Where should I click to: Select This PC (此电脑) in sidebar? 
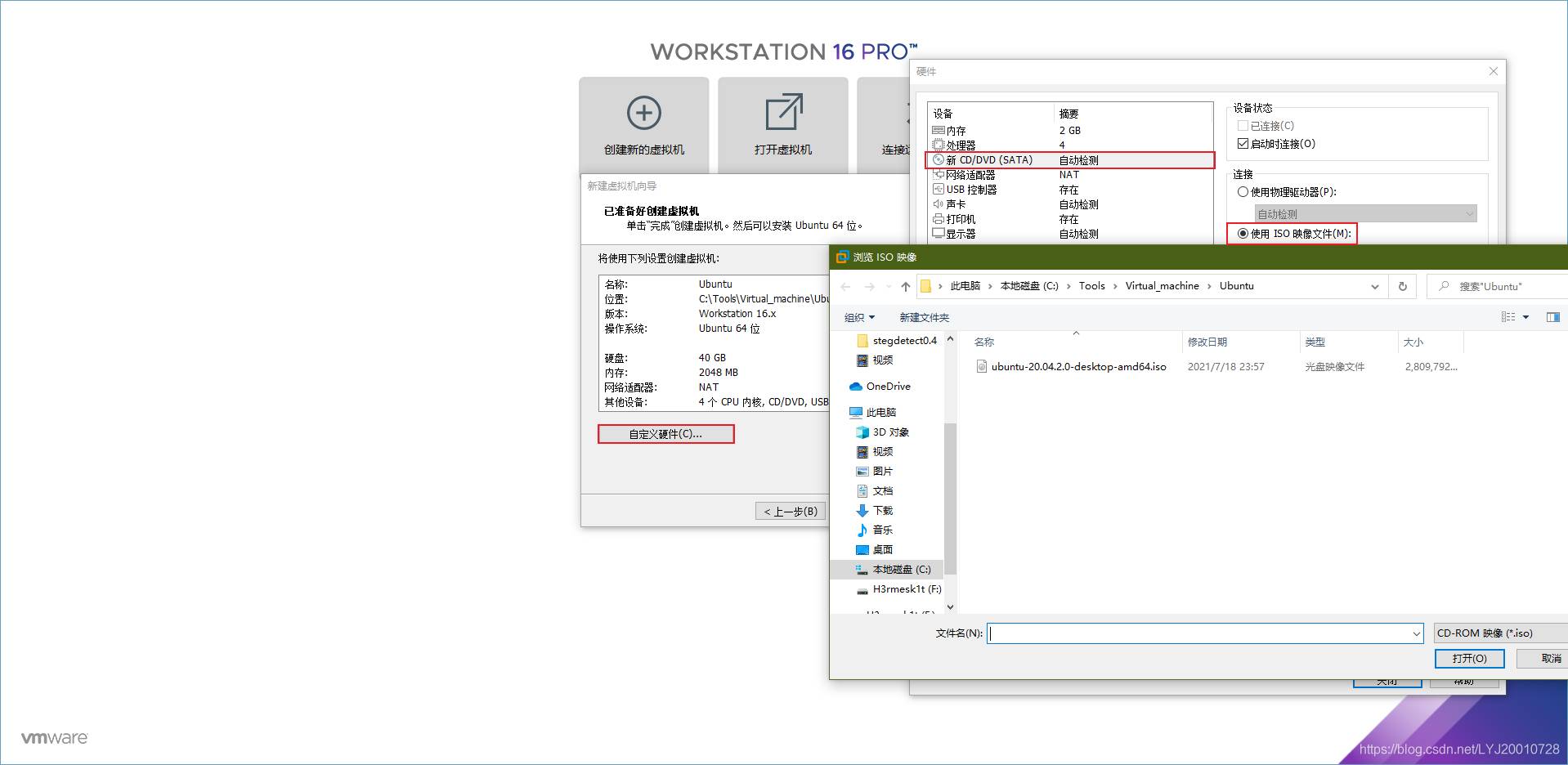click(x=873, y=412)
